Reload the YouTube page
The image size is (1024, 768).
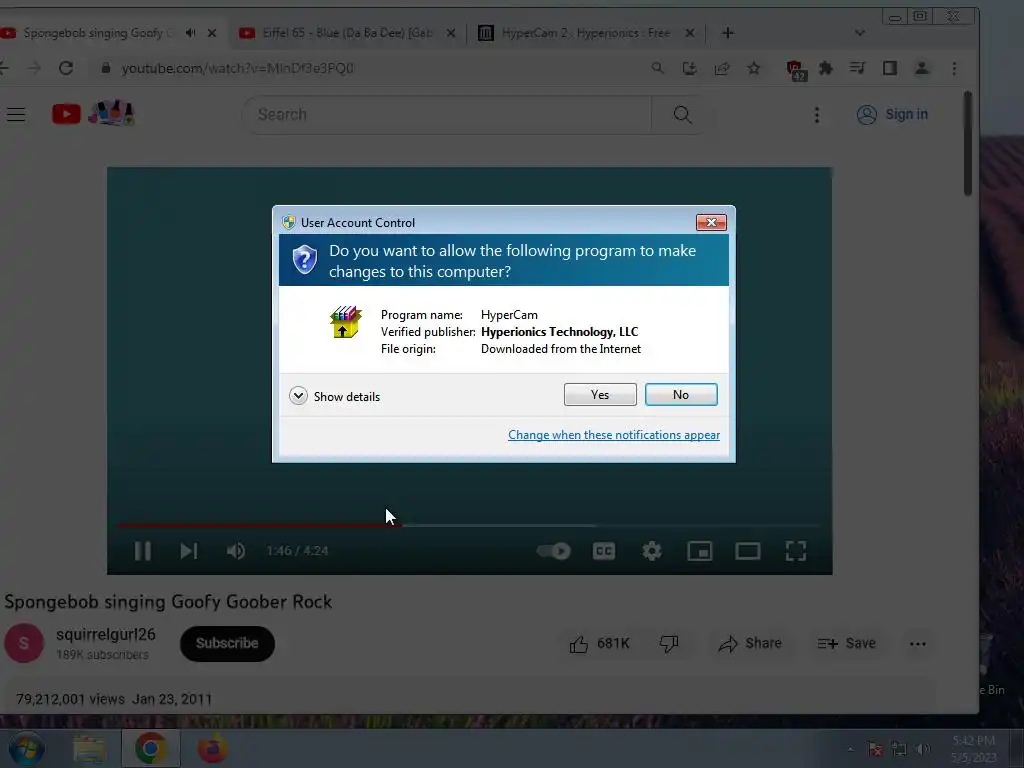coord(66,68)
